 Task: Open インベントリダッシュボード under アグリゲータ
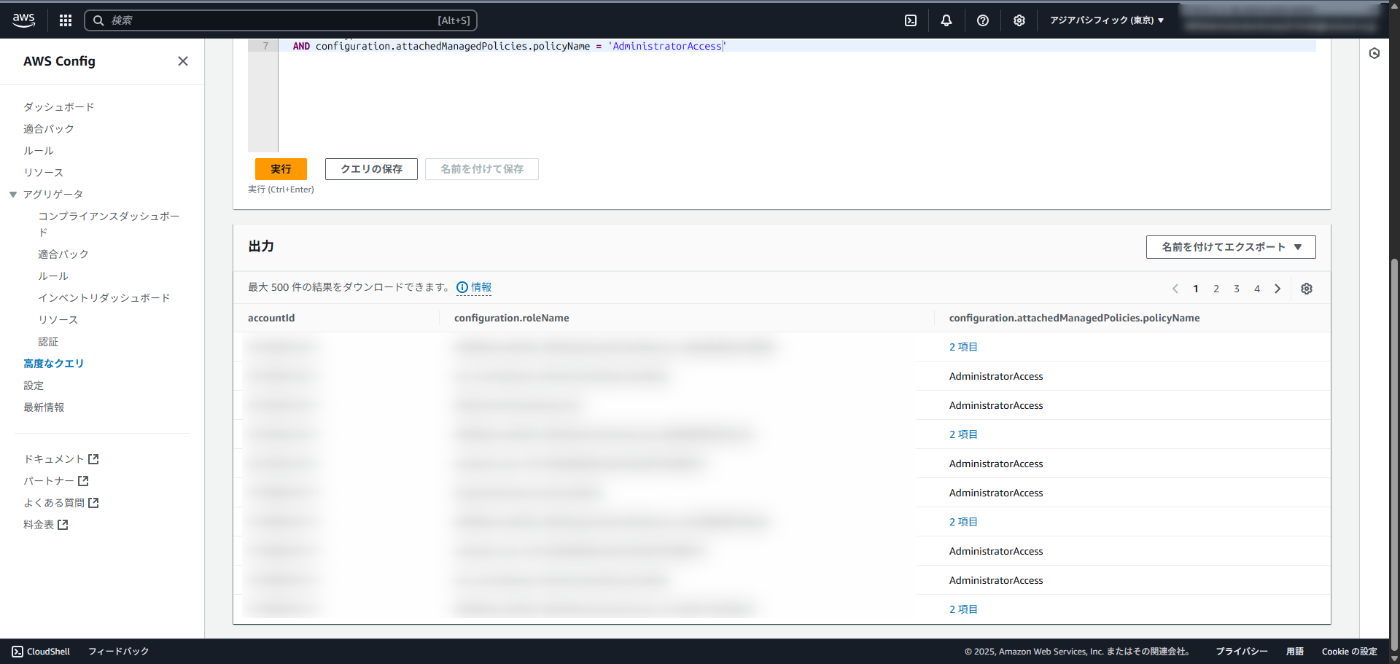click(x=104, y=298)
